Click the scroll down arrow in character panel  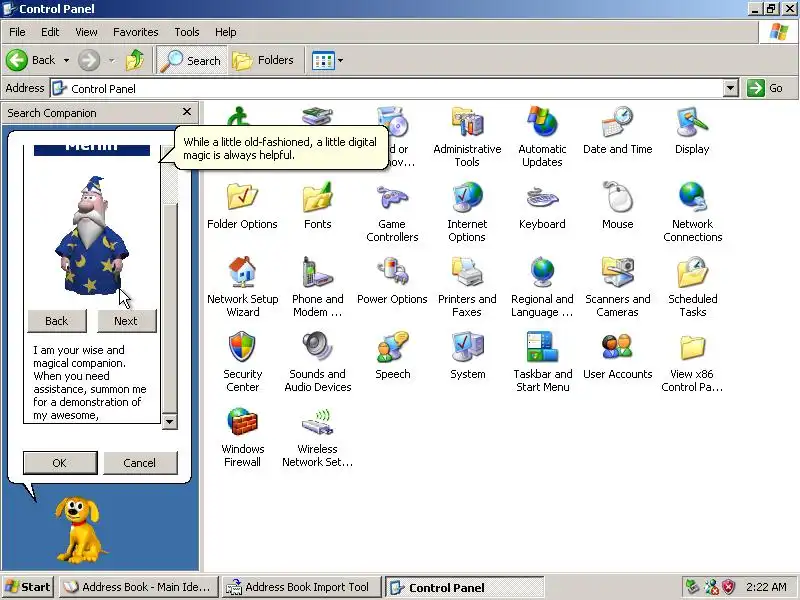click(169, 421)
